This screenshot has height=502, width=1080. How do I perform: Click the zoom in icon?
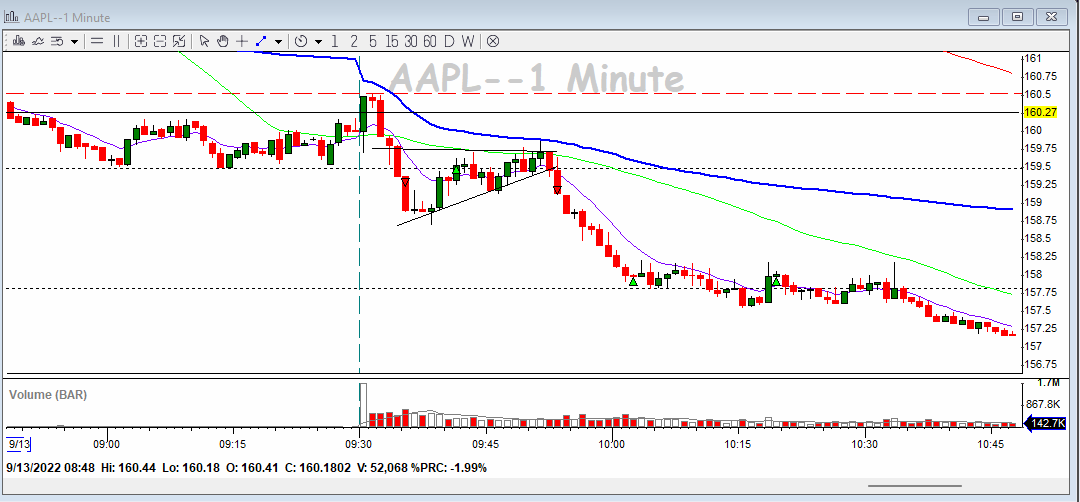click(x=141, y=41)
